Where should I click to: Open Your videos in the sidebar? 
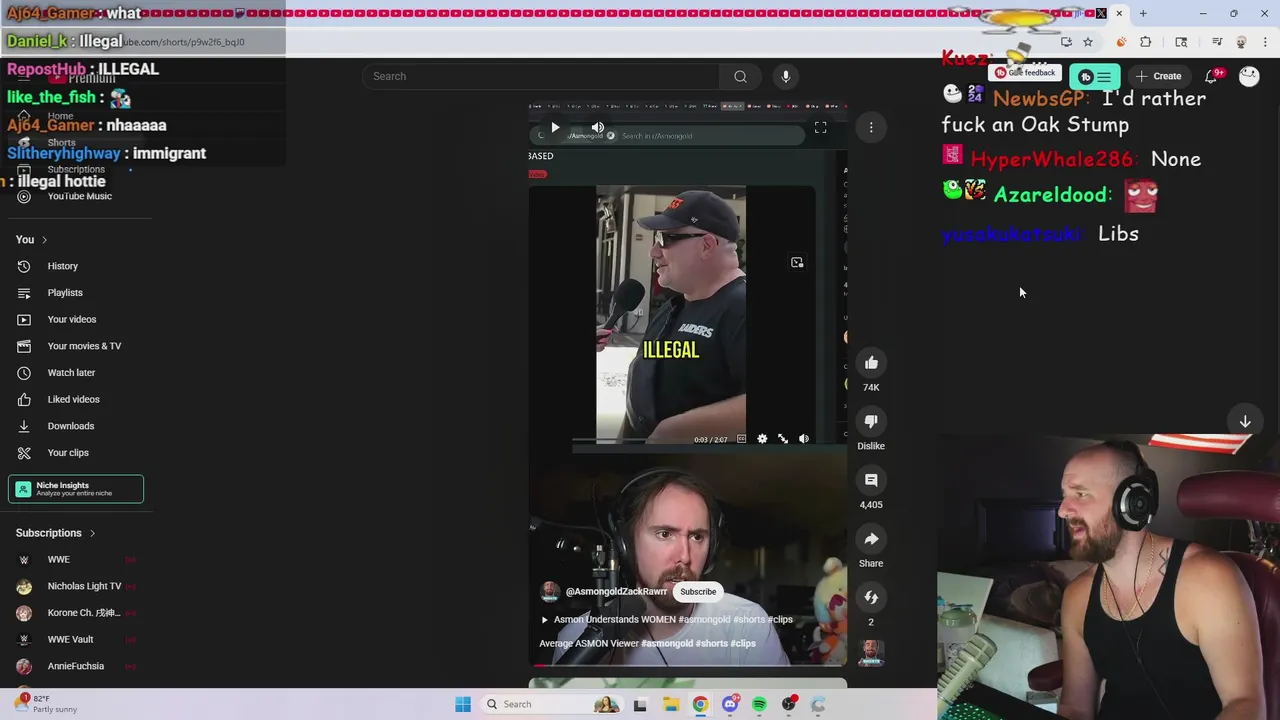coord(78,319)
